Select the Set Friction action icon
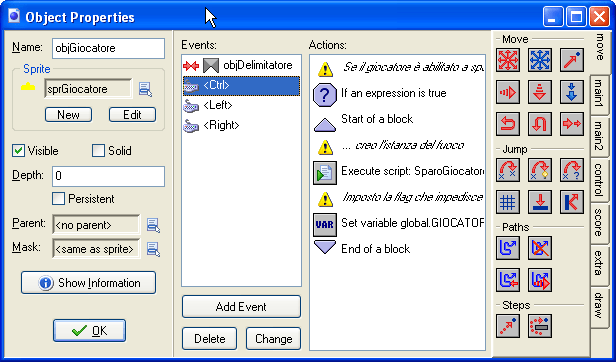 [572, 124]
